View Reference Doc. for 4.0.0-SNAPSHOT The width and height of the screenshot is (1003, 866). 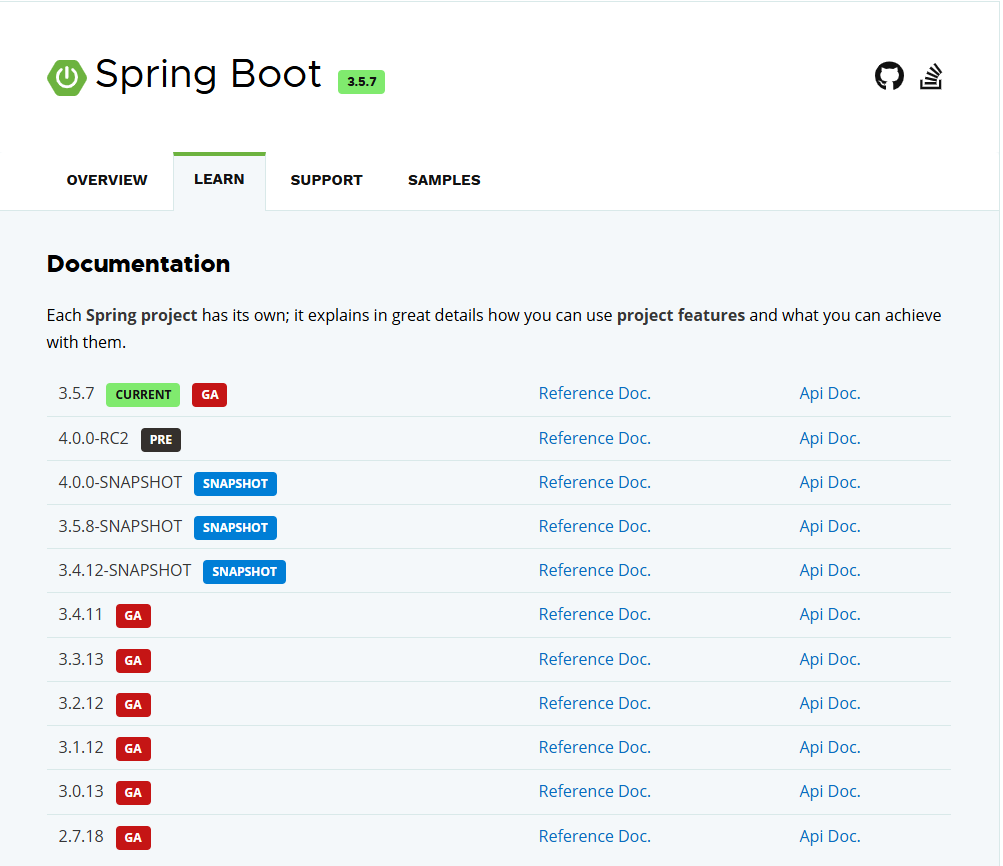(594, 482)
